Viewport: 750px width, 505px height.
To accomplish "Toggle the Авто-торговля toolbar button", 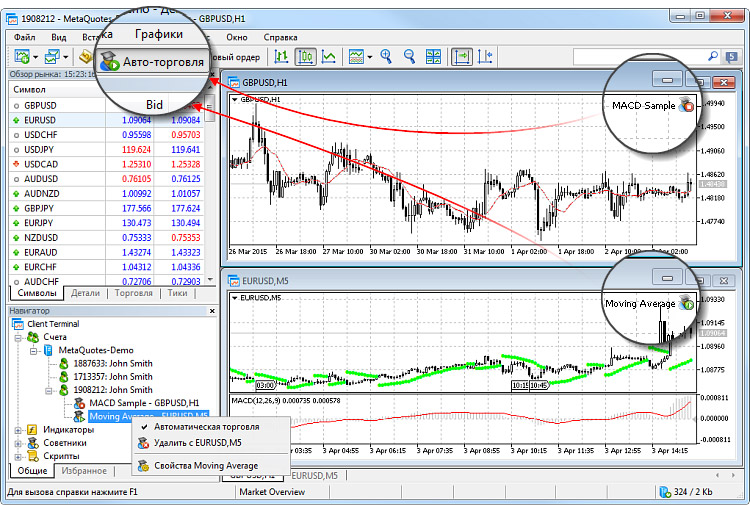I will (152, 62).
